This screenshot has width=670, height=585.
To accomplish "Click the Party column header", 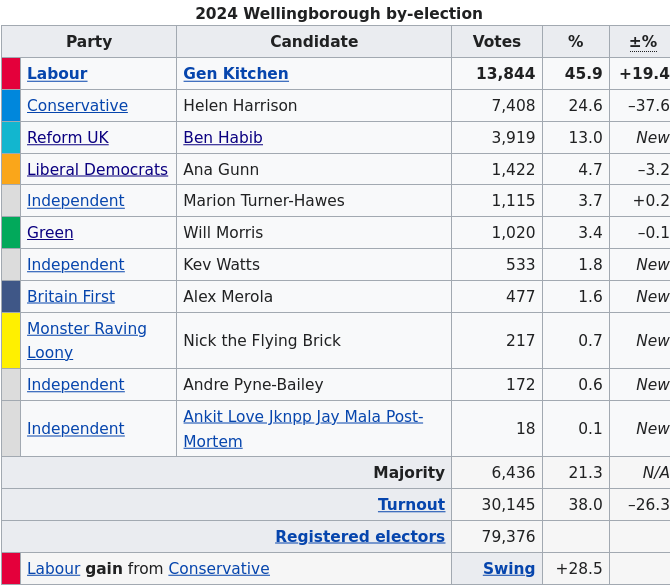I will (x=89, y=41).
